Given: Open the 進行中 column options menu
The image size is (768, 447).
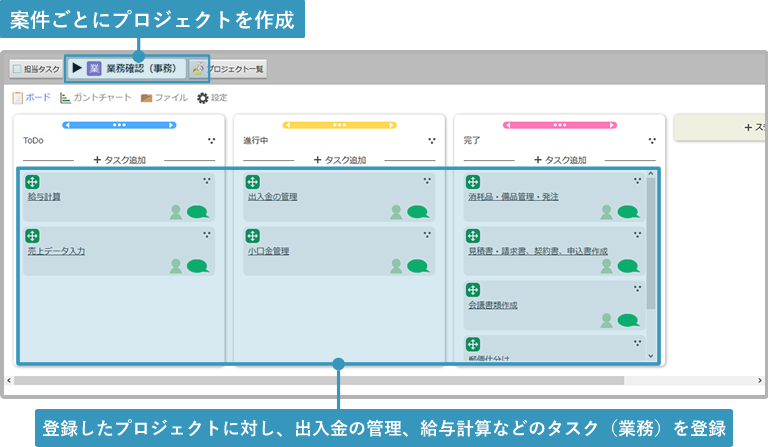Looking at the screenshot, I should pyautogui.click(x=432, y=141).
